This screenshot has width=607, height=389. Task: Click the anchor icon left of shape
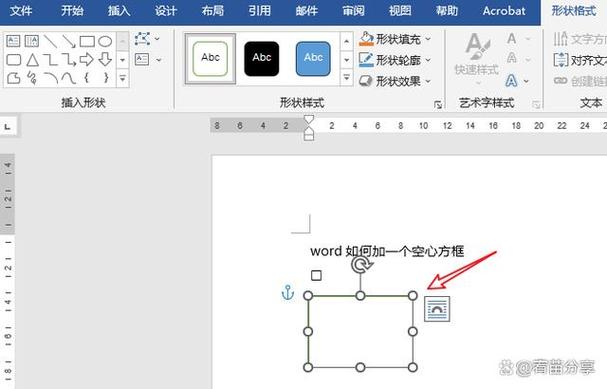[x=288, y=293]
